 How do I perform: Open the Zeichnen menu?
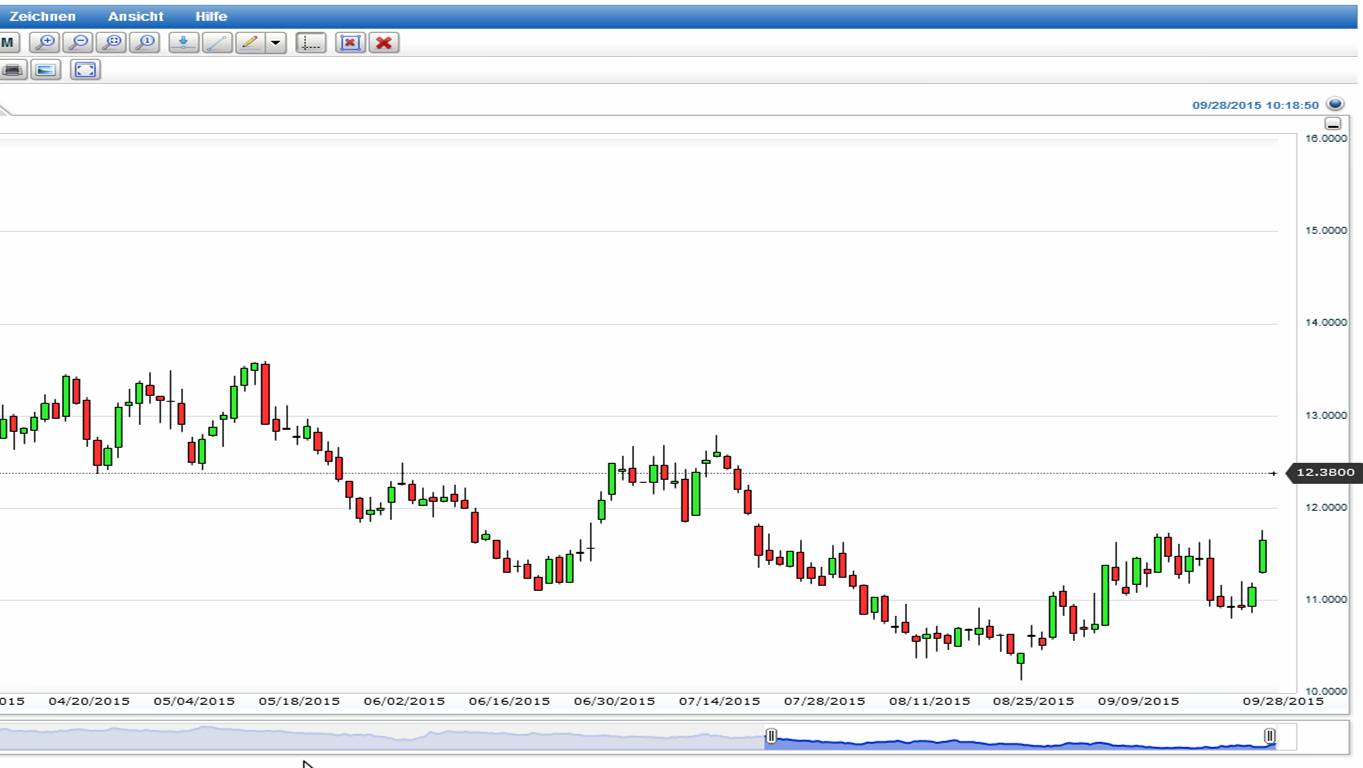[x=42, y=16]
